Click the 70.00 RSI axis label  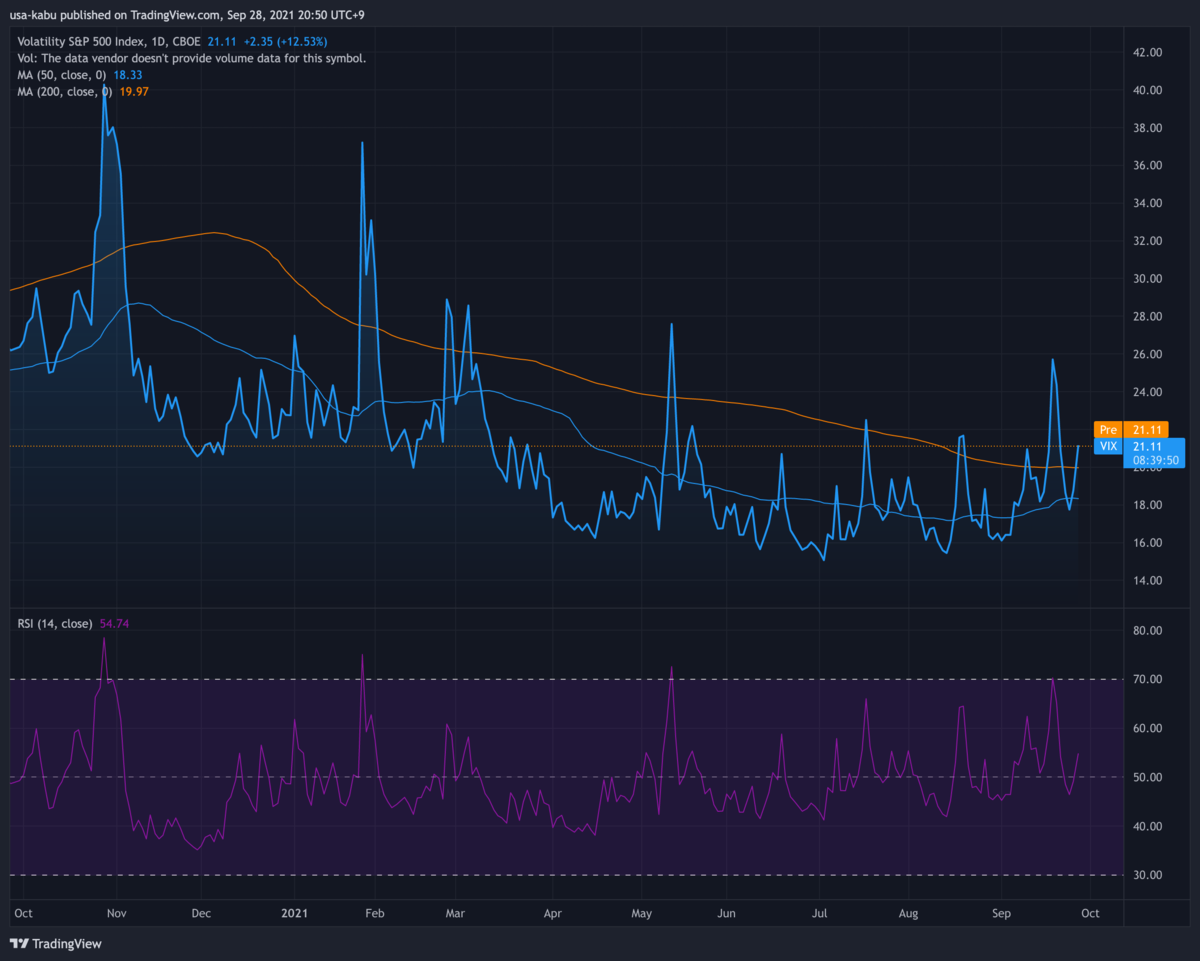tap(1147, 680)
